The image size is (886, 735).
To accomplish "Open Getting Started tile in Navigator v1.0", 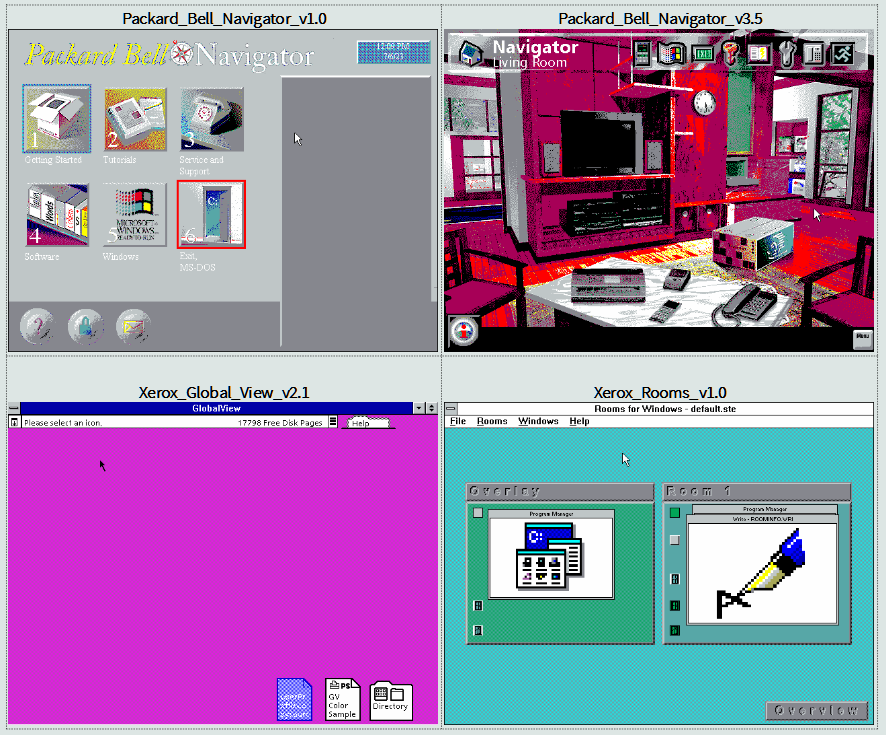I will [x=57, y=119].
